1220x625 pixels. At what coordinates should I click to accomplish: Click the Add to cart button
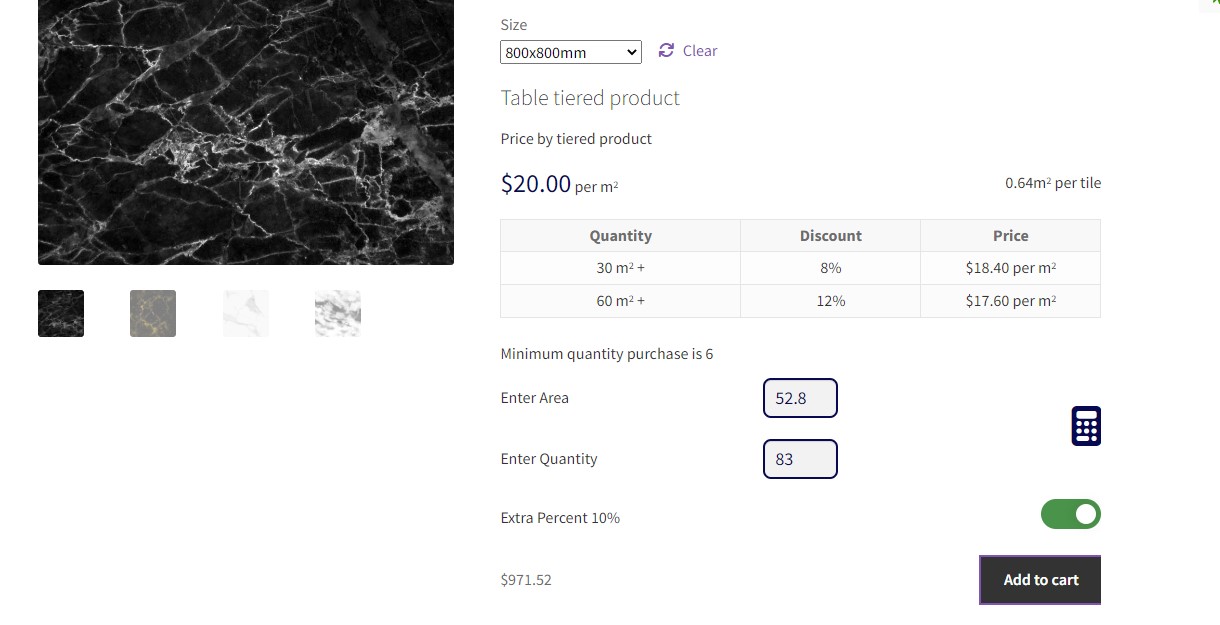click(1040, 579)
